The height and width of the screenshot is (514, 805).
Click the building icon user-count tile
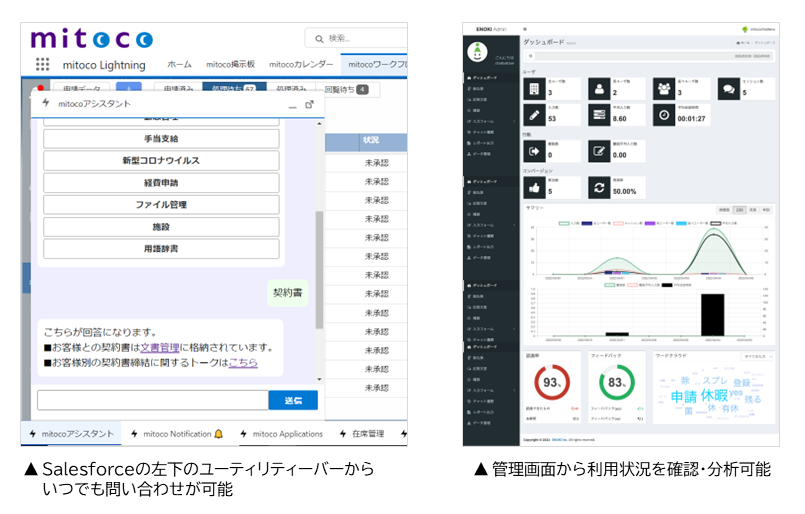[x=534, y=89]
